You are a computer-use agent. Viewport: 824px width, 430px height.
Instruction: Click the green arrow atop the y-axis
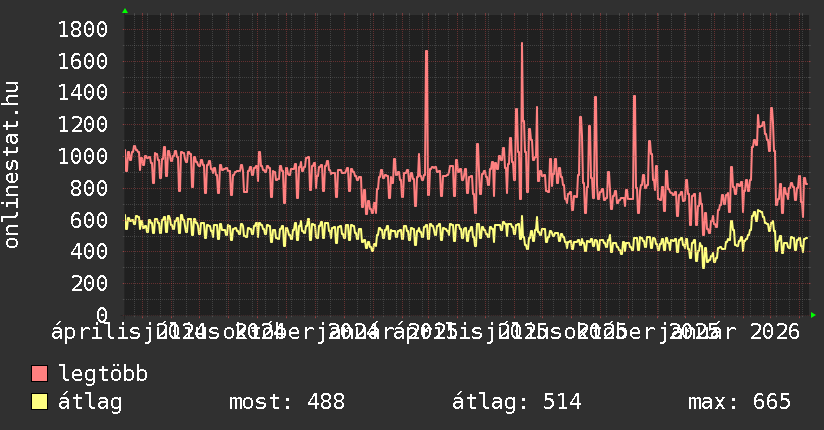click(125, 11)
